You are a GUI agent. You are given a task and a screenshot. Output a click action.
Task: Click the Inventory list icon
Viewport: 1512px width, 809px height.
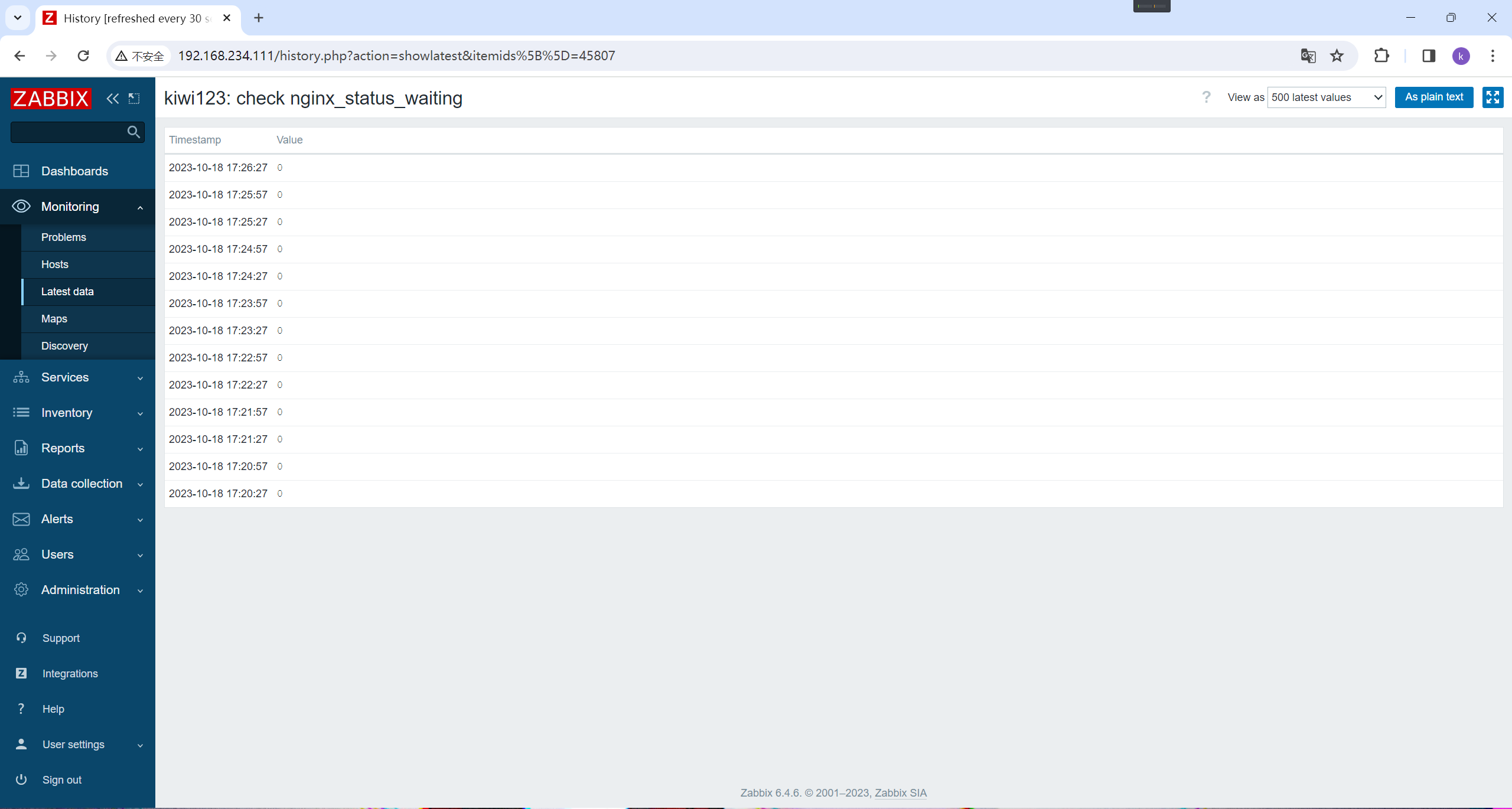pos(21,413)
